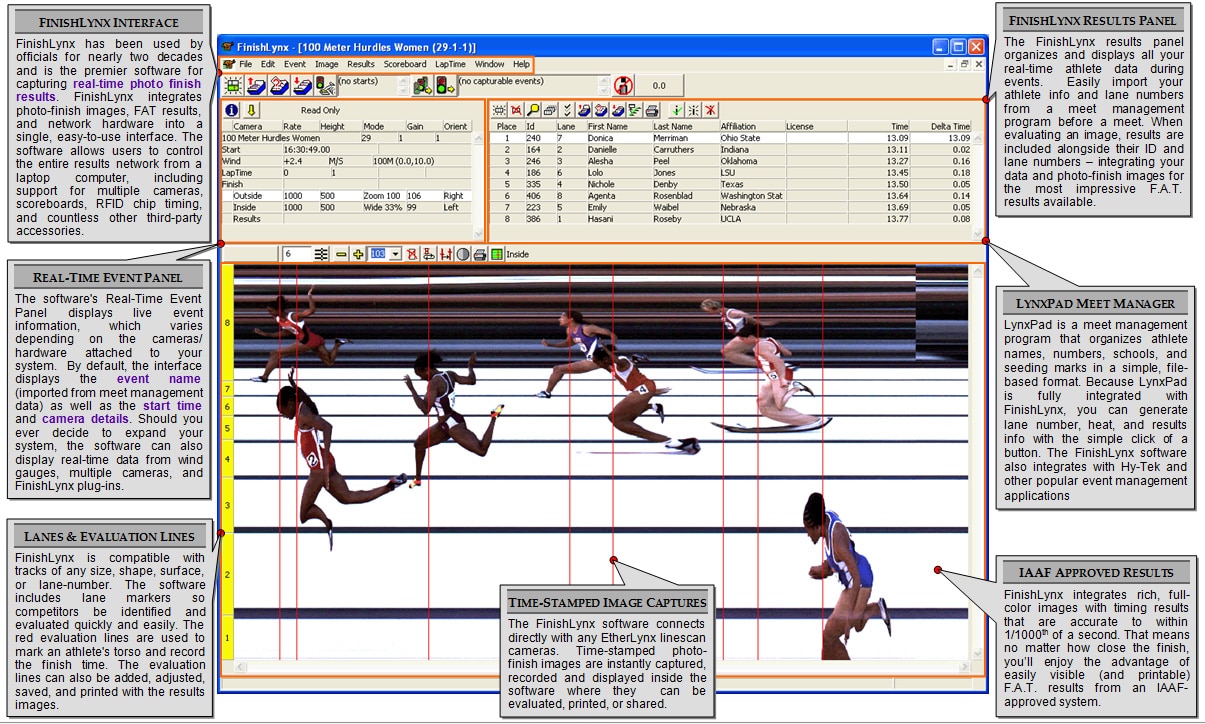Toggle the green grid overlay icon
Image resolution: width=1205 pixels, height=724 pixels.
point(496,255)
